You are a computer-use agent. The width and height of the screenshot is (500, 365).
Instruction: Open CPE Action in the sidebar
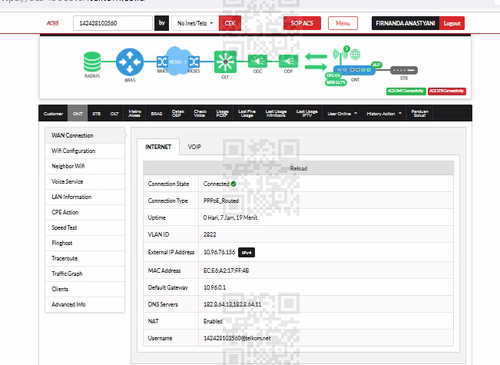pyautogui.click(x=85, y=212)
